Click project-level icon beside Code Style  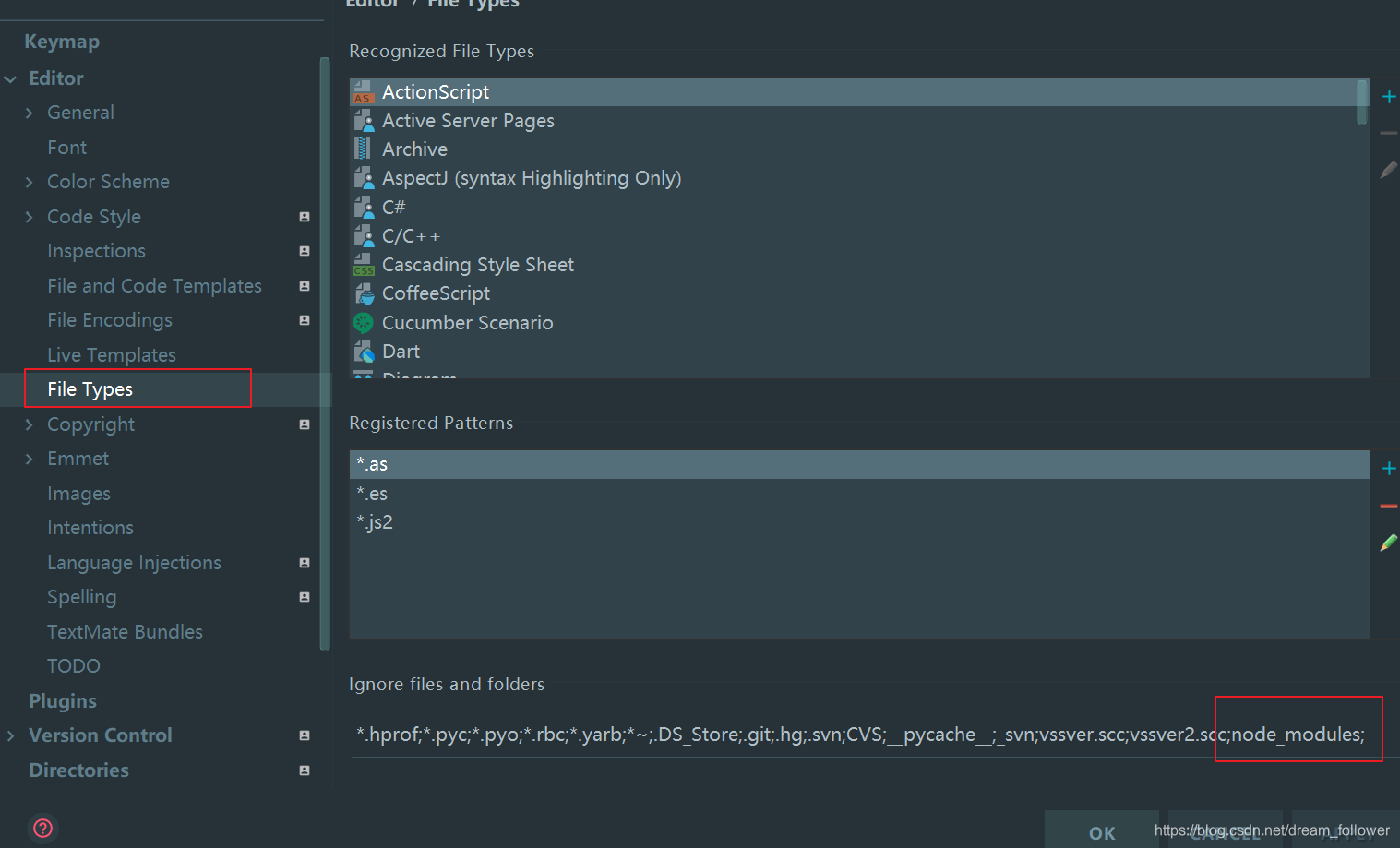[x=305, y=217]
